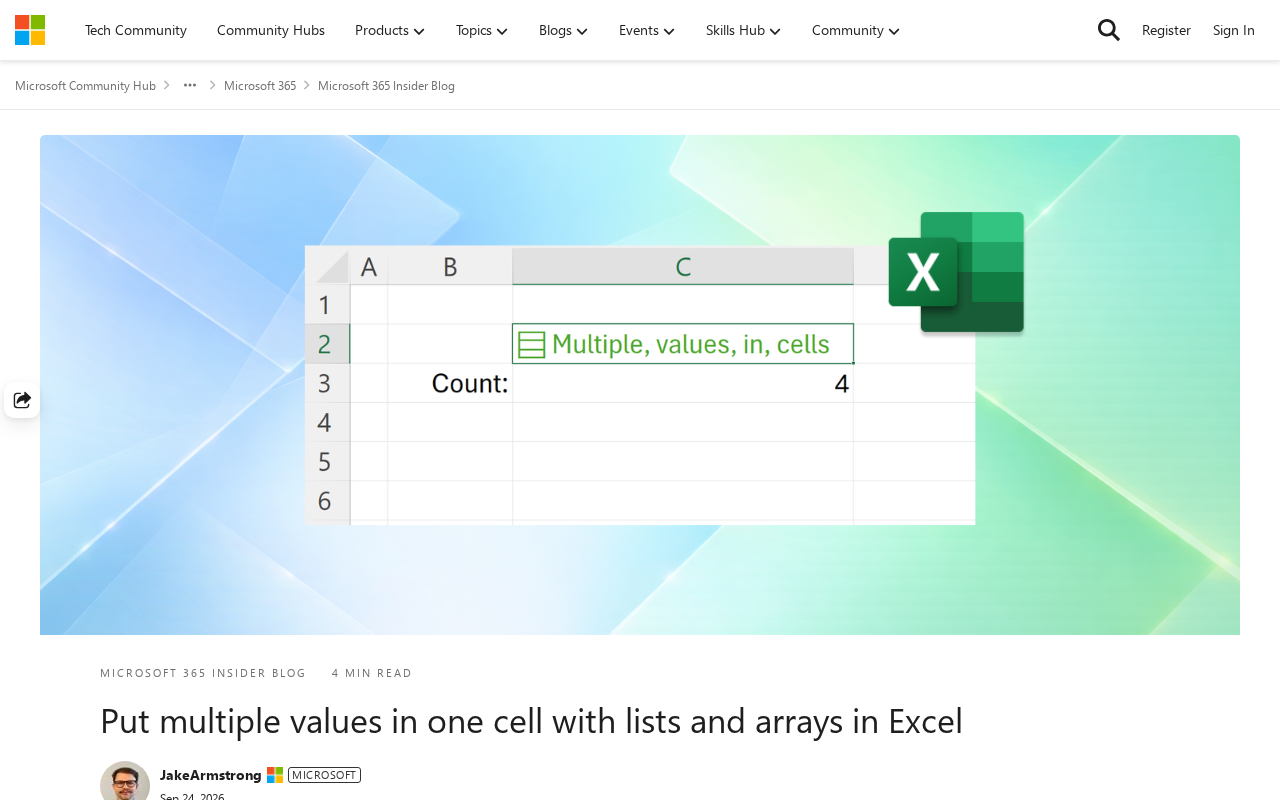Expand the Community dropdown
Screen dimensions: 1280x800
[x=856, y=30]
